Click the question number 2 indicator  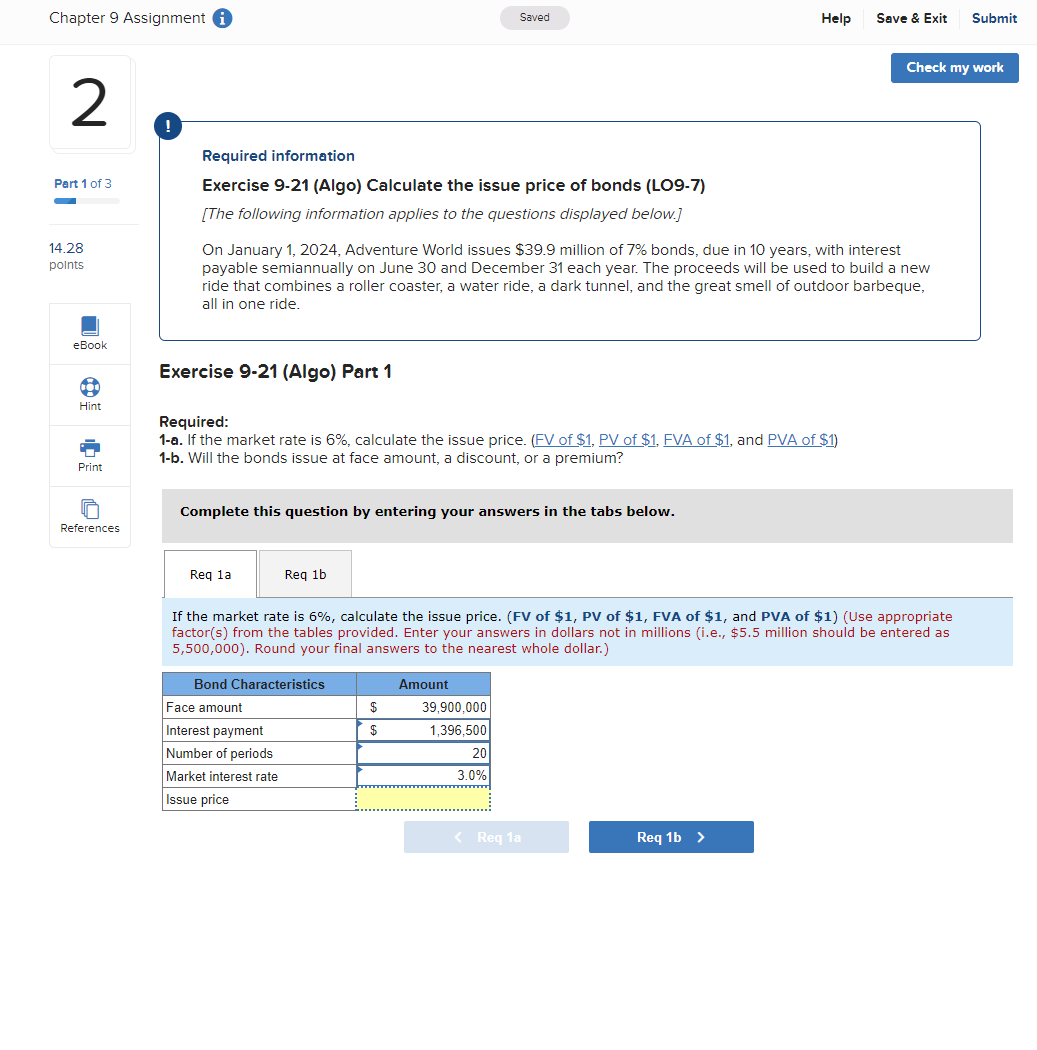pos(91,103)
